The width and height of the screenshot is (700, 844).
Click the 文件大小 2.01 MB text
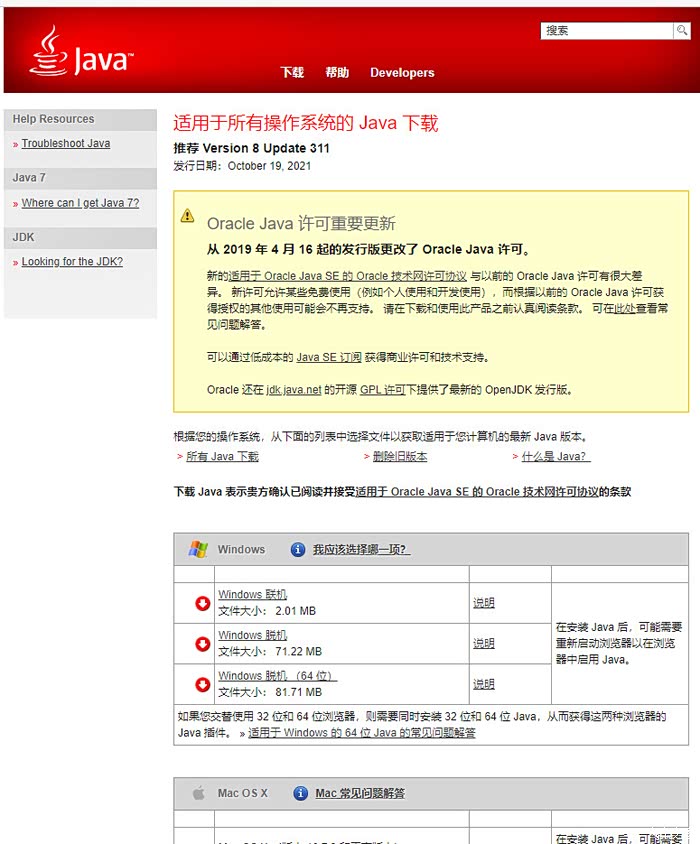267,611
